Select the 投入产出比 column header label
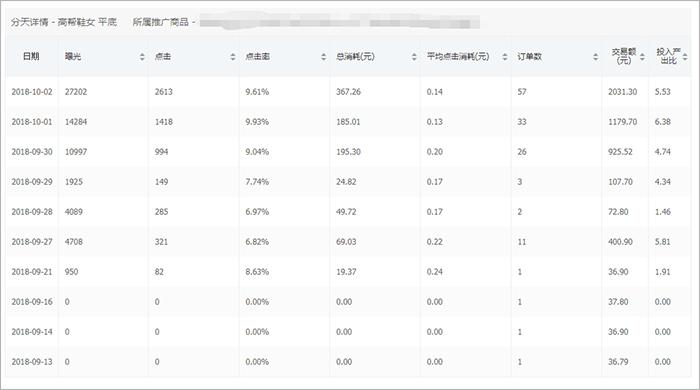This screenshot has height=390, width=700. 668,56
